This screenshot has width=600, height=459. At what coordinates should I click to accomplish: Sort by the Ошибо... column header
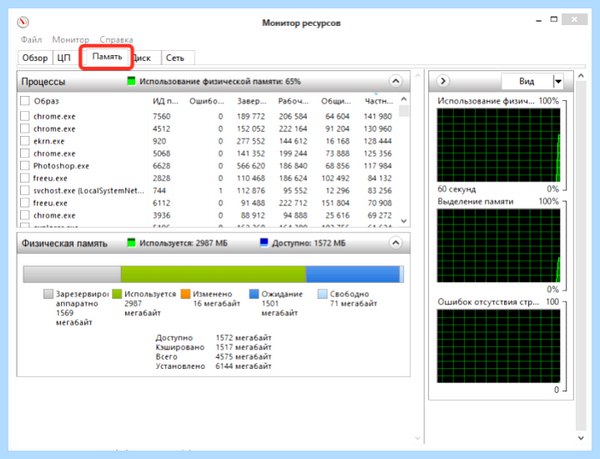click(207, 101)
